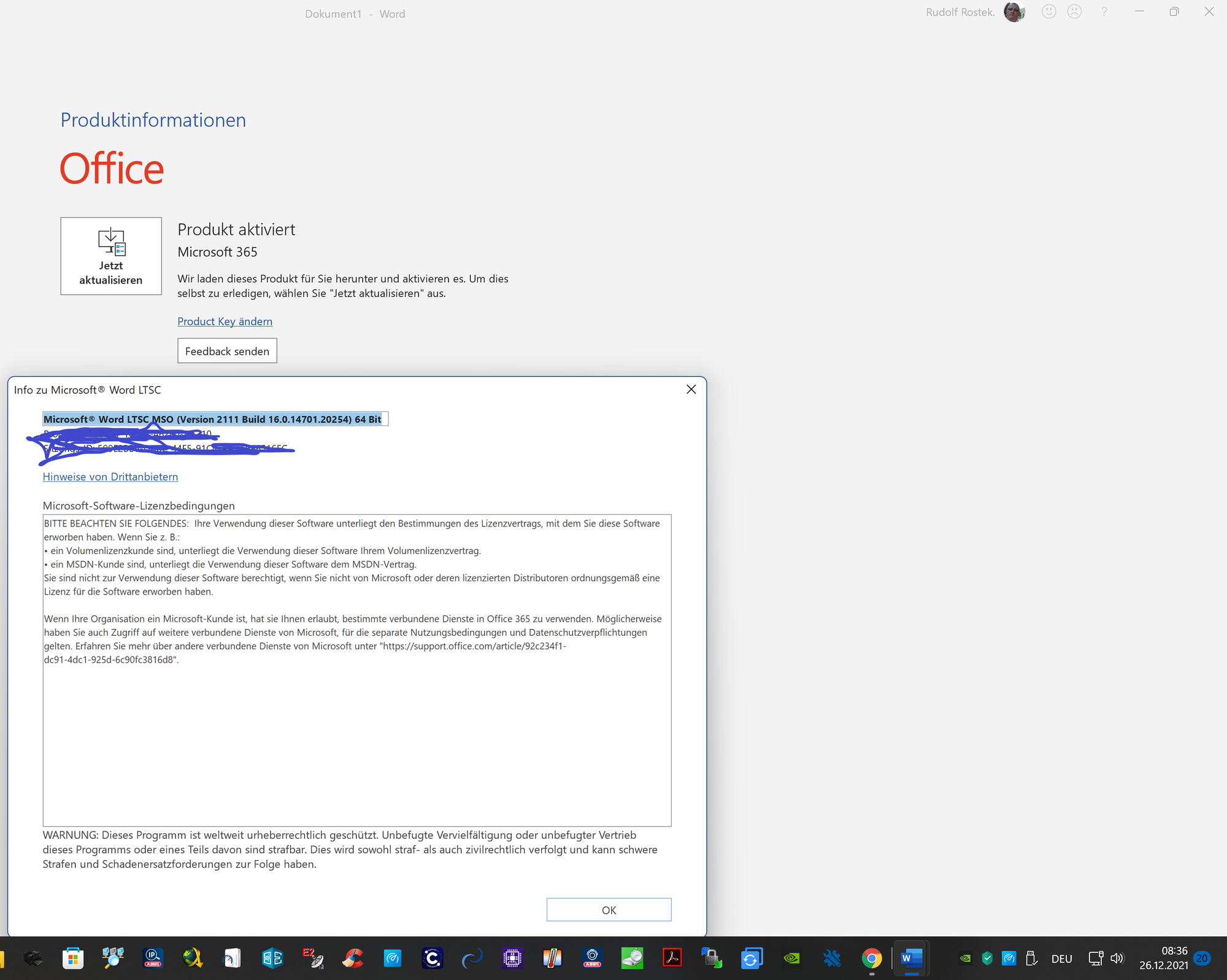1227x980 pixels.
Task: Click inside the Lizenzbedingungen text box
Action: 357,671
